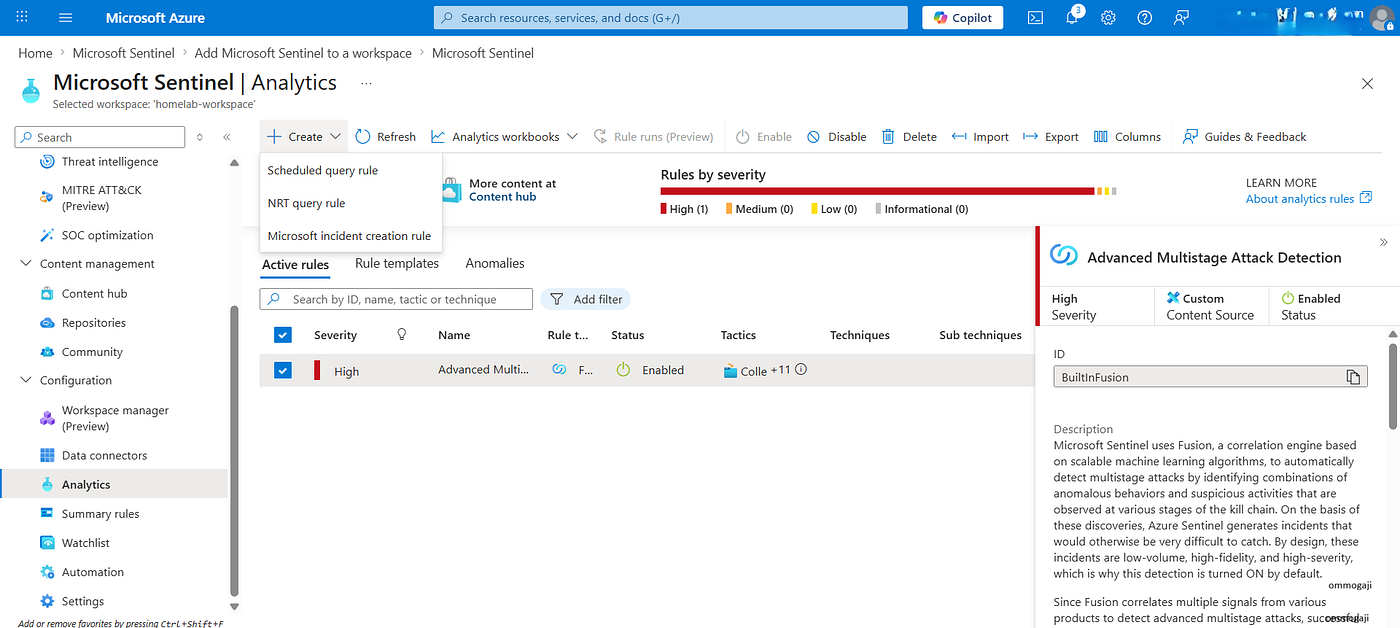Open the notifications bell
The width and height of the screenshot is (1400, 628).
(x=1072, y=18)
